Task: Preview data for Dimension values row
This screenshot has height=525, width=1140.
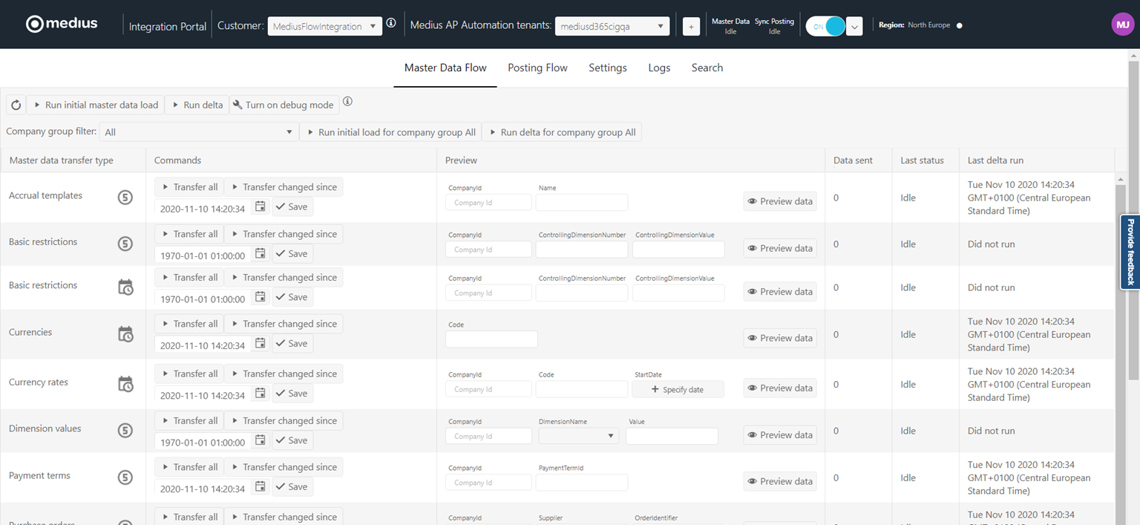Action: (x=780, y=435)
